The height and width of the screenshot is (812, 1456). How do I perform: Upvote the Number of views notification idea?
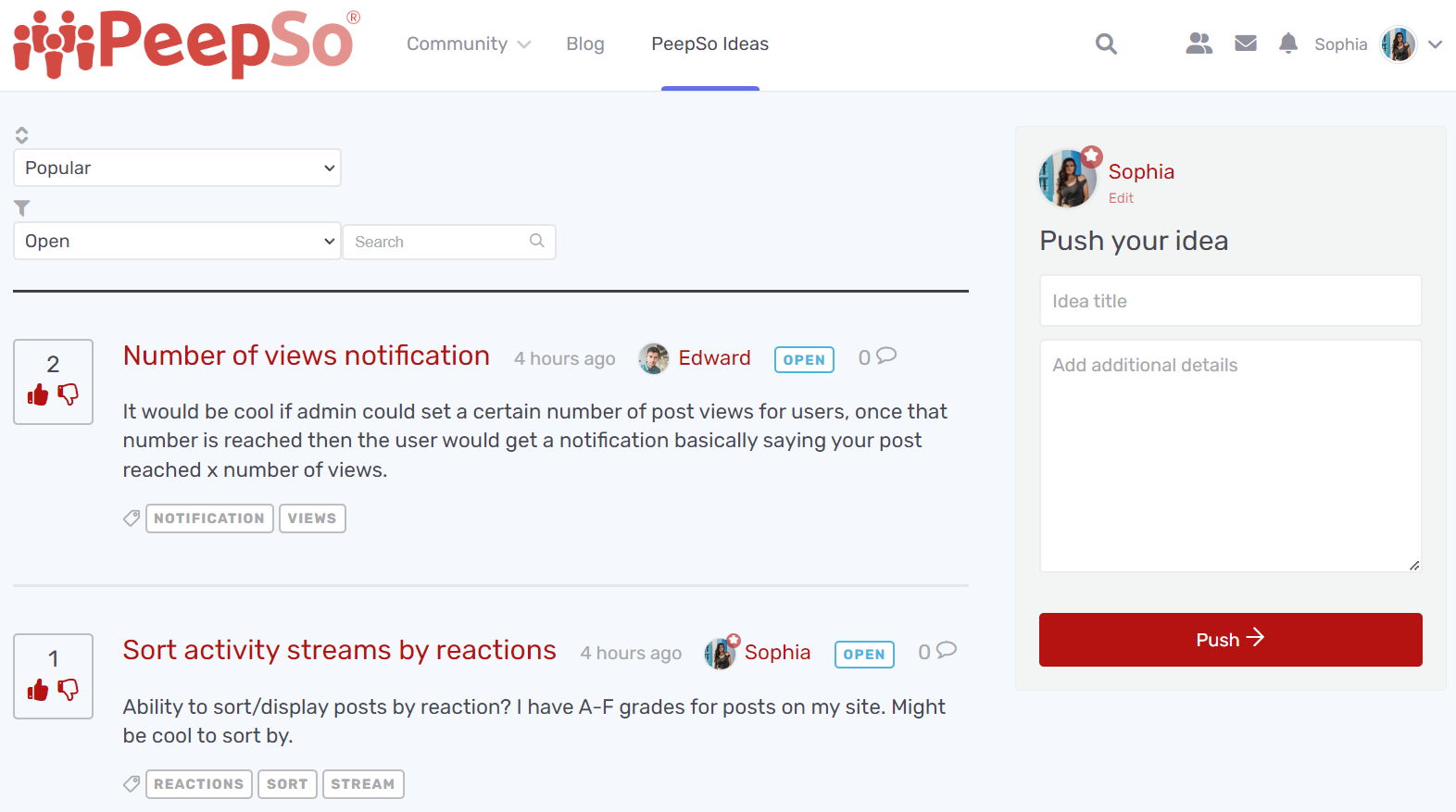pyautogui.click(x=38, y=395)
